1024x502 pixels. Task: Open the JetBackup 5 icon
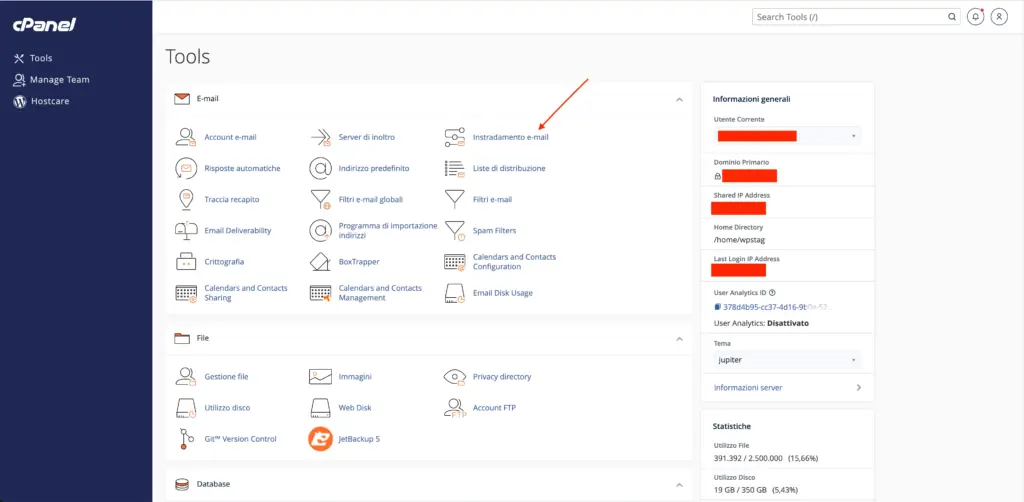[x=320, y=438]
